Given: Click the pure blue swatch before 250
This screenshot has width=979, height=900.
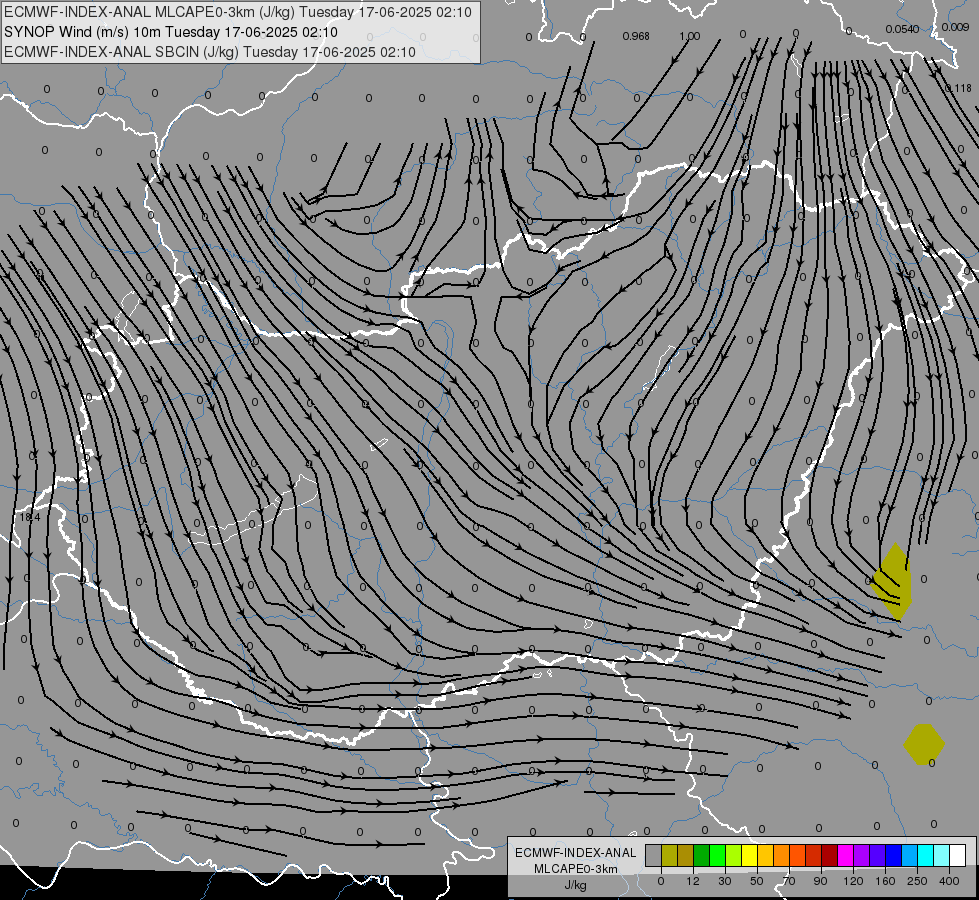Looking at the screenshot, I should coord(893,855).
